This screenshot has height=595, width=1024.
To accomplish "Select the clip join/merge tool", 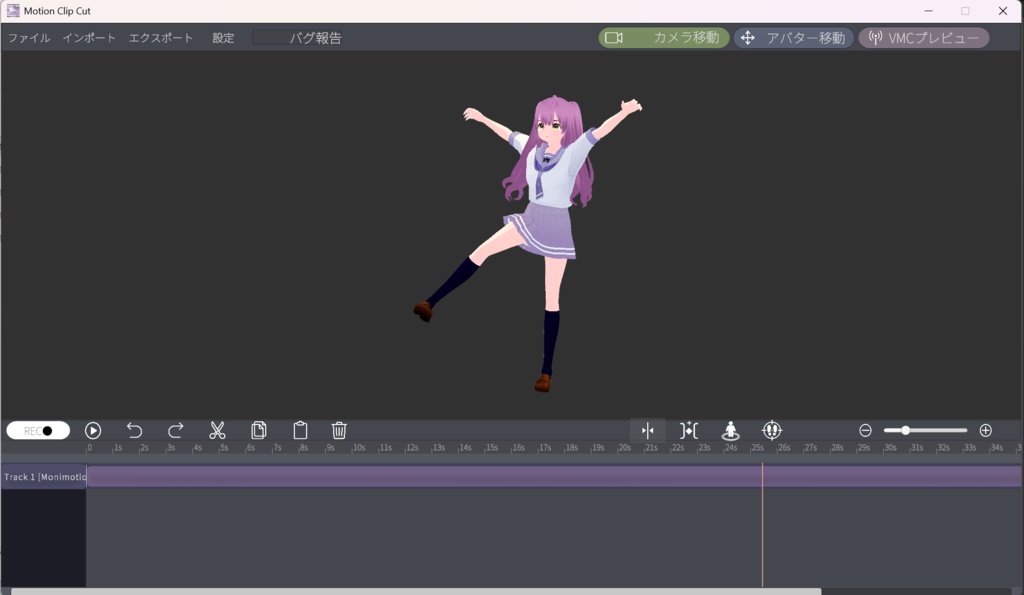I will 689,430.
